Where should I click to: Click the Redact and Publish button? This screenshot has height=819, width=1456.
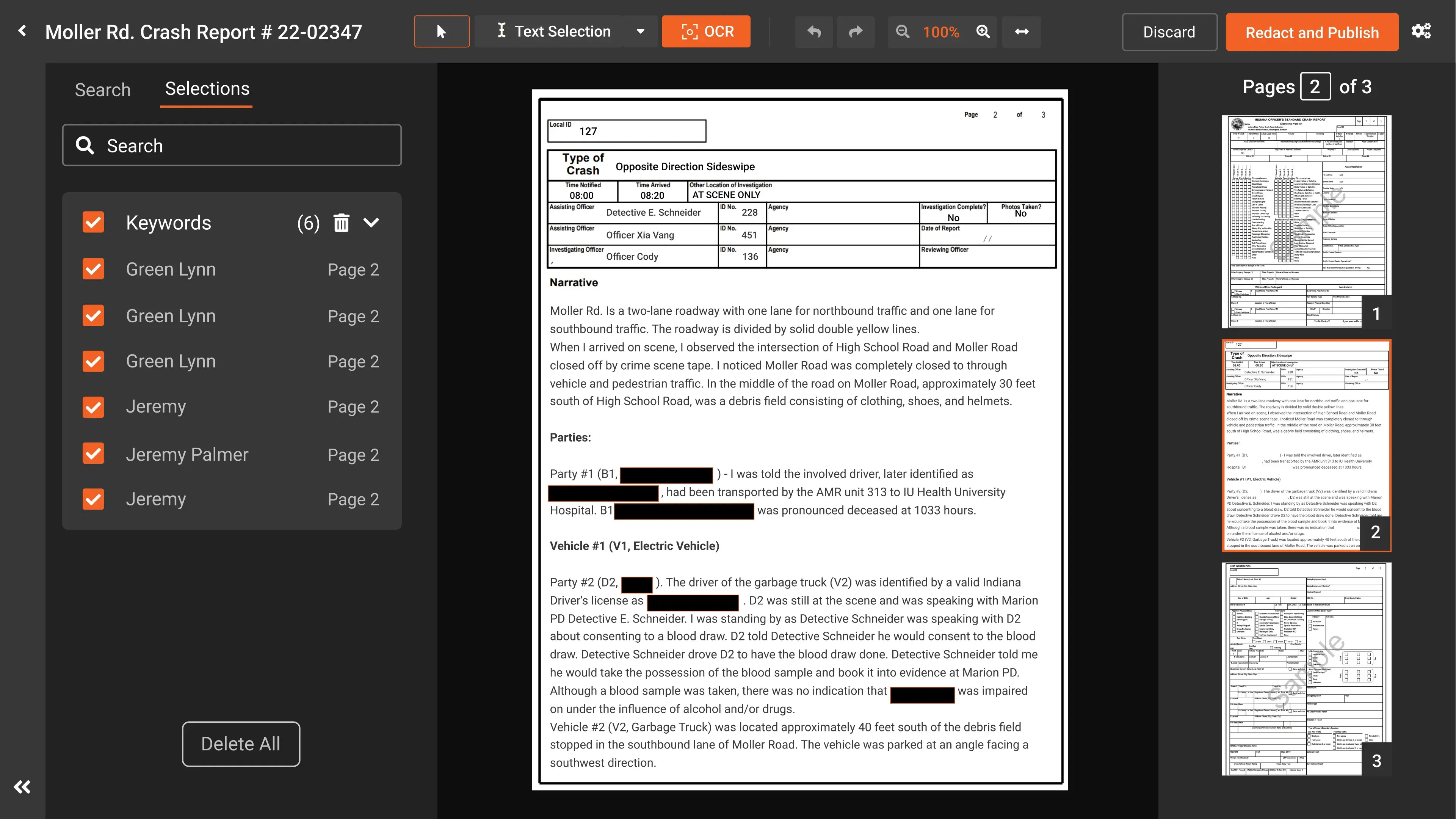[1311, 32]
